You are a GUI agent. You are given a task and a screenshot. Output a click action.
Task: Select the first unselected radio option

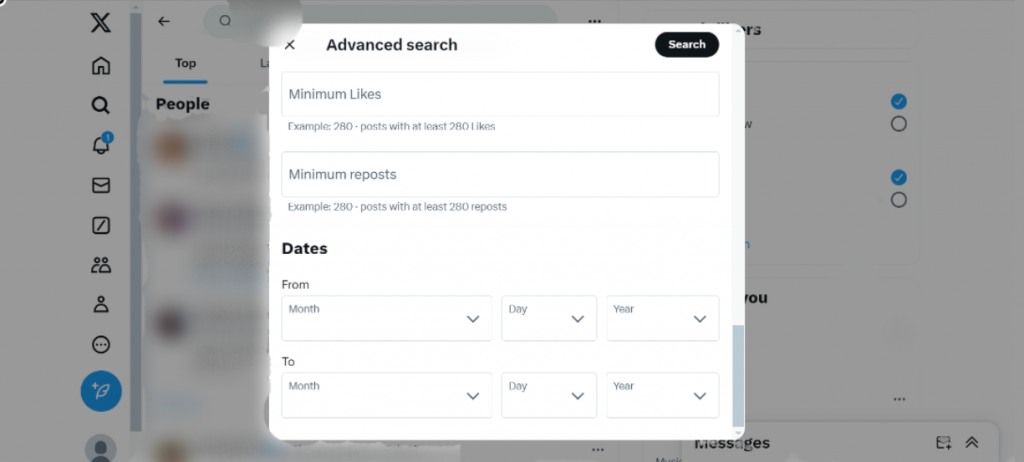(x=898, y=124)
